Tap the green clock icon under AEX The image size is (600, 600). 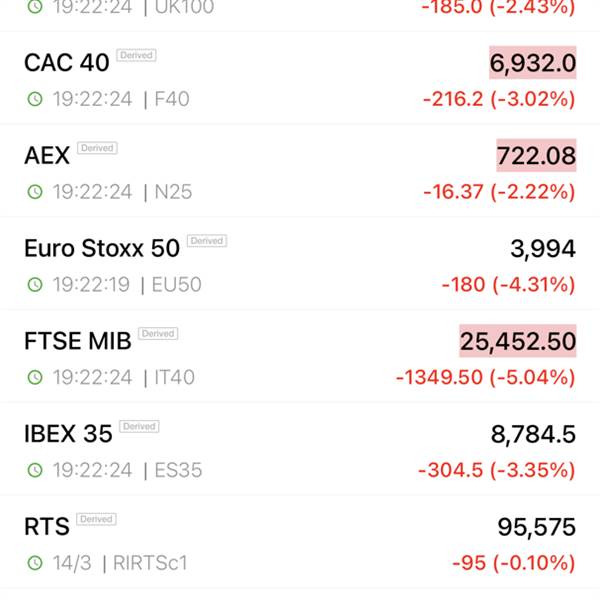(35, 192)
